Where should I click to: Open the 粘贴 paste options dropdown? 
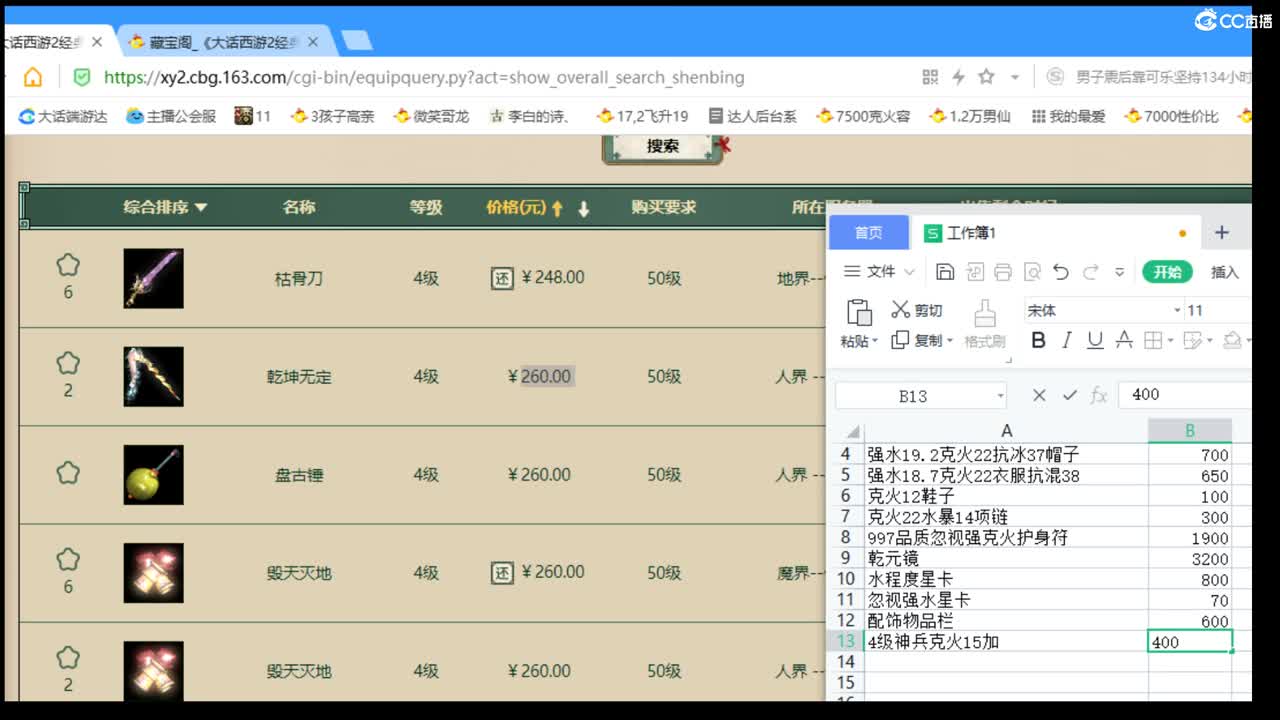[875, 342]
